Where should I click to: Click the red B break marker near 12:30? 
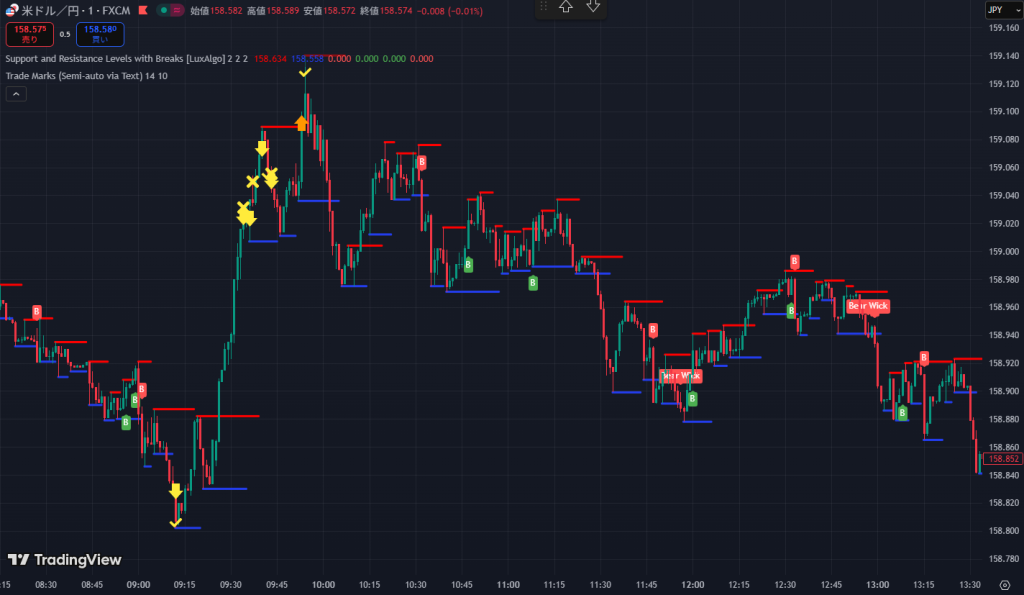tap(795, 262)
